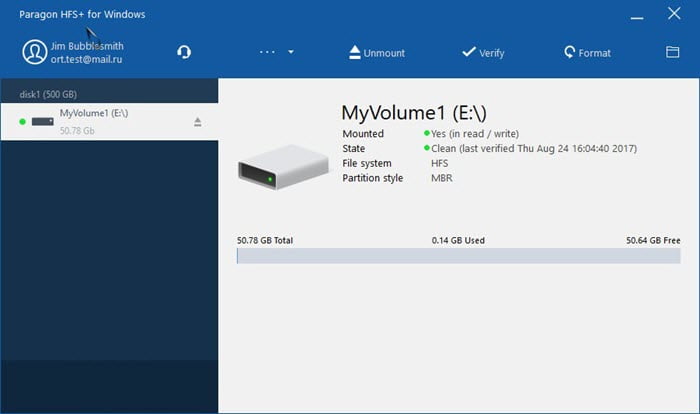Click the 50.78 Gb size in sidebar

pos(77,130)
